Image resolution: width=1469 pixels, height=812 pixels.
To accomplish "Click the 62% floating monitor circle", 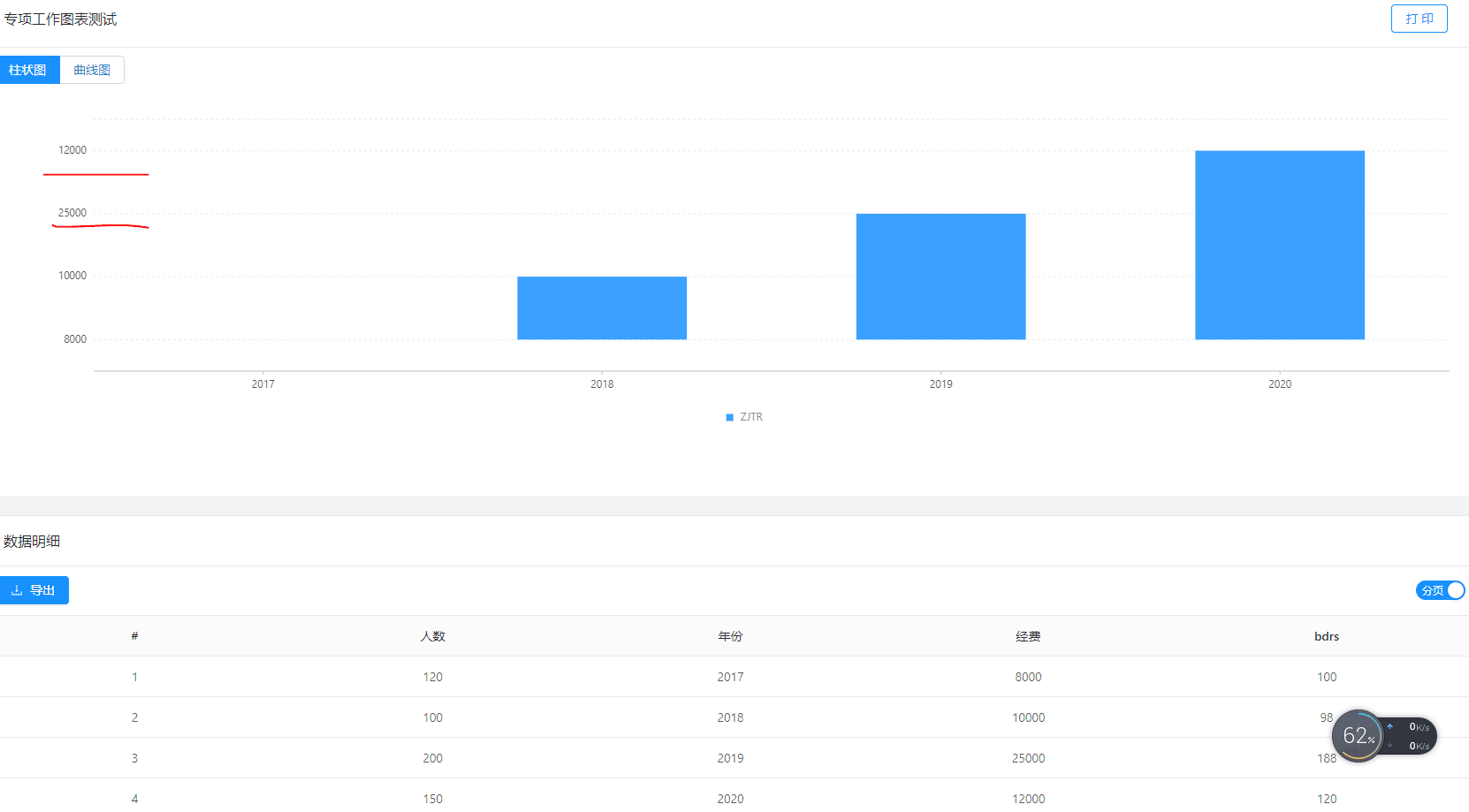I will [1357, 735].
